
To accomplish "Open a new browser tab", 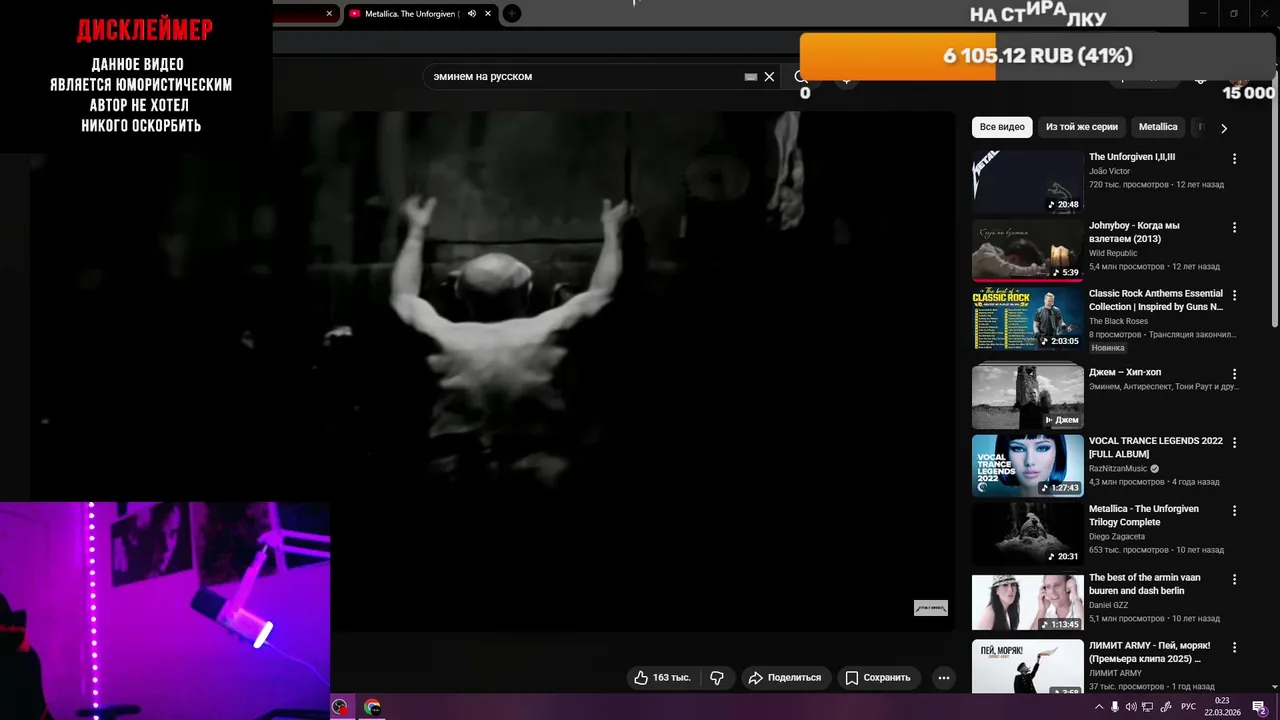I will [x=512, y=13].
